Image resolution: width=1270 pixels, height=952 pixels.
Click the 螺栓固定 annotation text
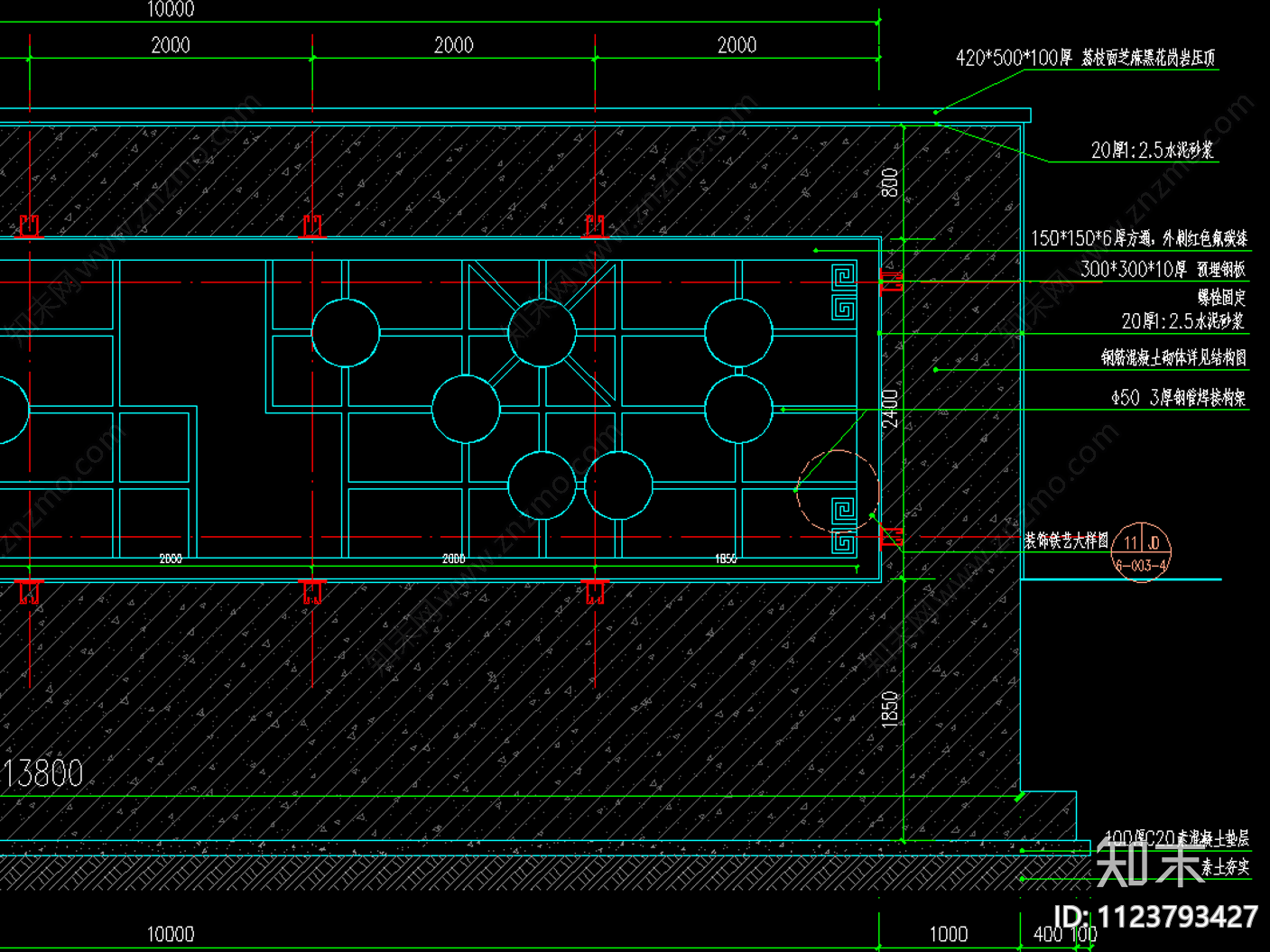pyautogui.click(x=1221, y=297)
